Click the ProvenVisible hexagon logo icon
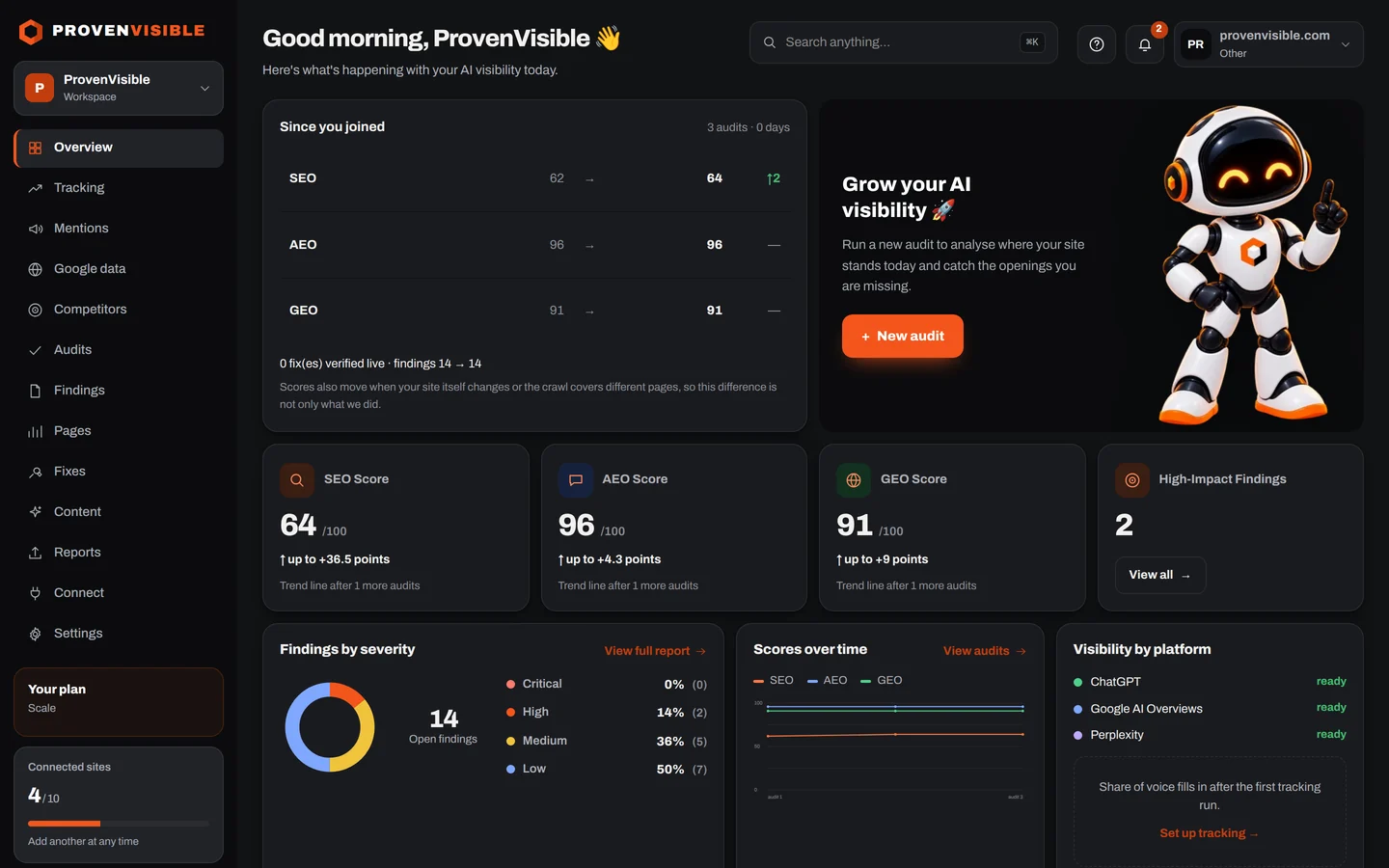This screenshot has height=868, width=1389. (31, 32)
